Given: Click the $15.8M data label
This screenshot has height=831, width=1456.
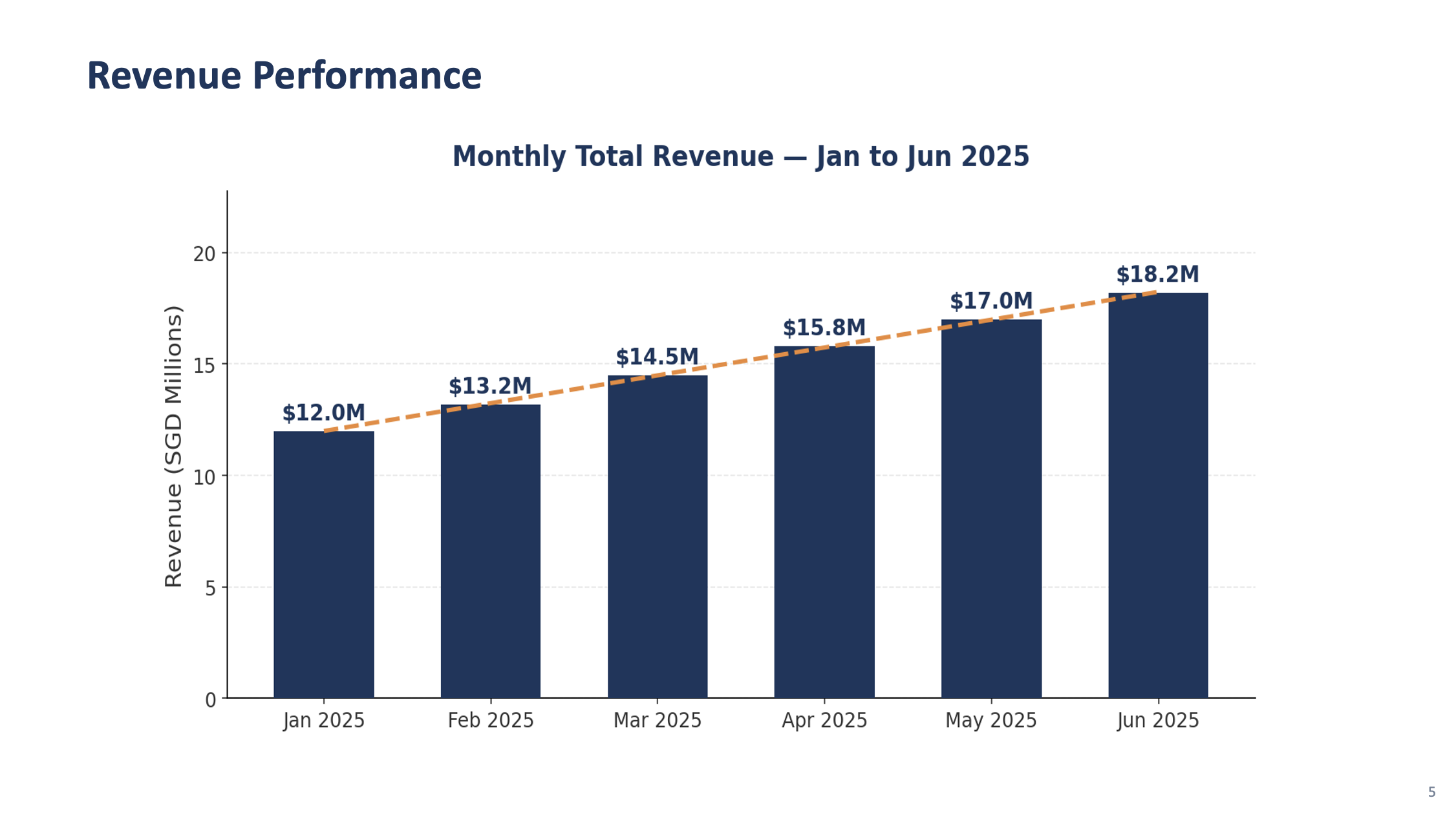Looking at the screenshot, I should click(x=824, y=328).
